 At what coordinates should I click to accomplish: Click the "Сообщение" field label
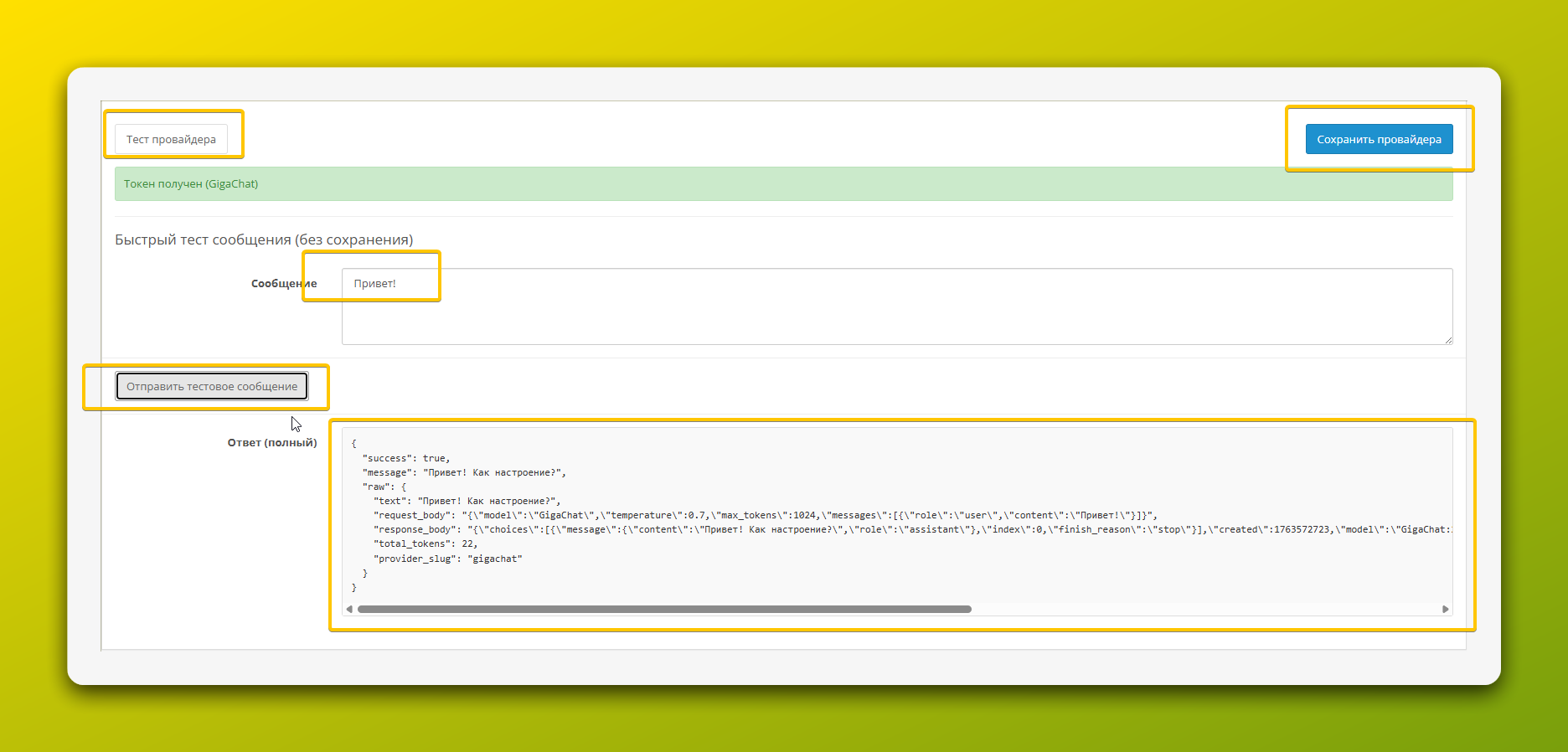[x=284, y=284]
